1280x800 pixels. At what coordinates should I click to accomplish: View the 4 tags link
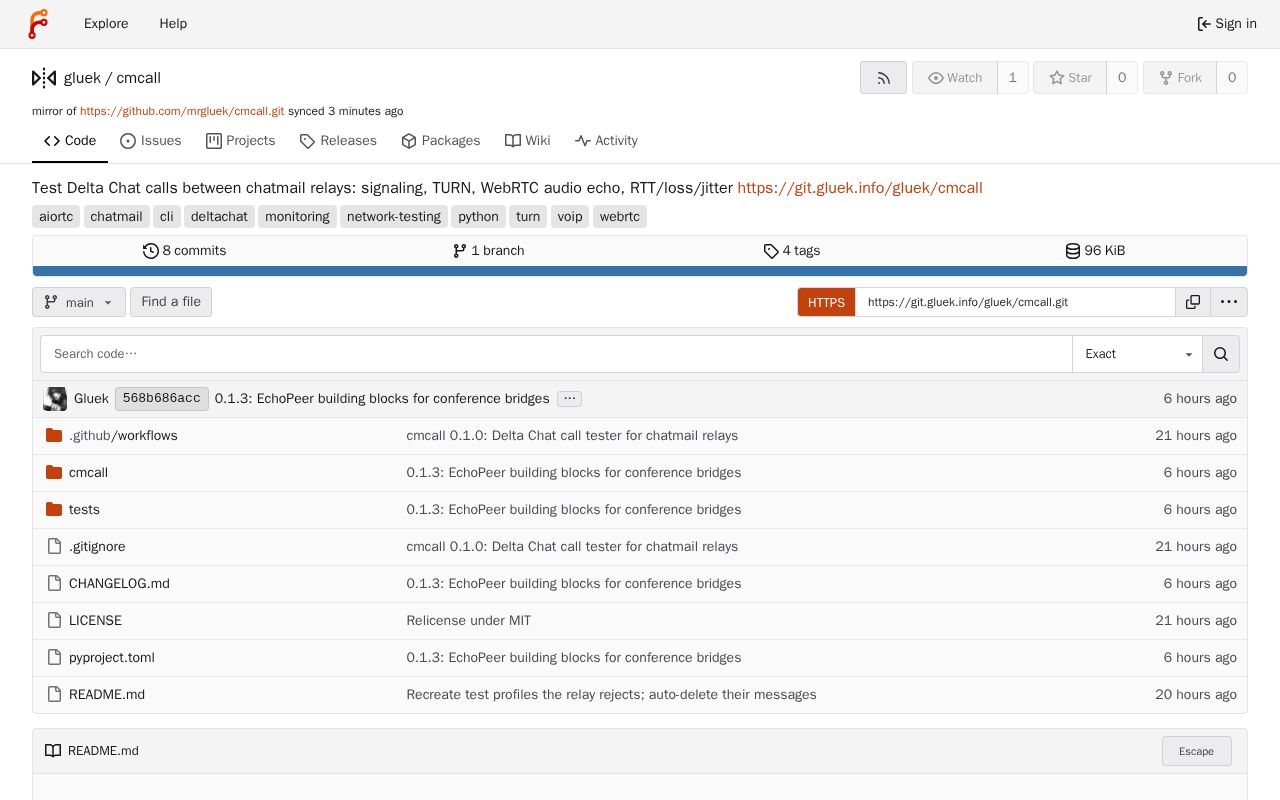pos(792,251)
